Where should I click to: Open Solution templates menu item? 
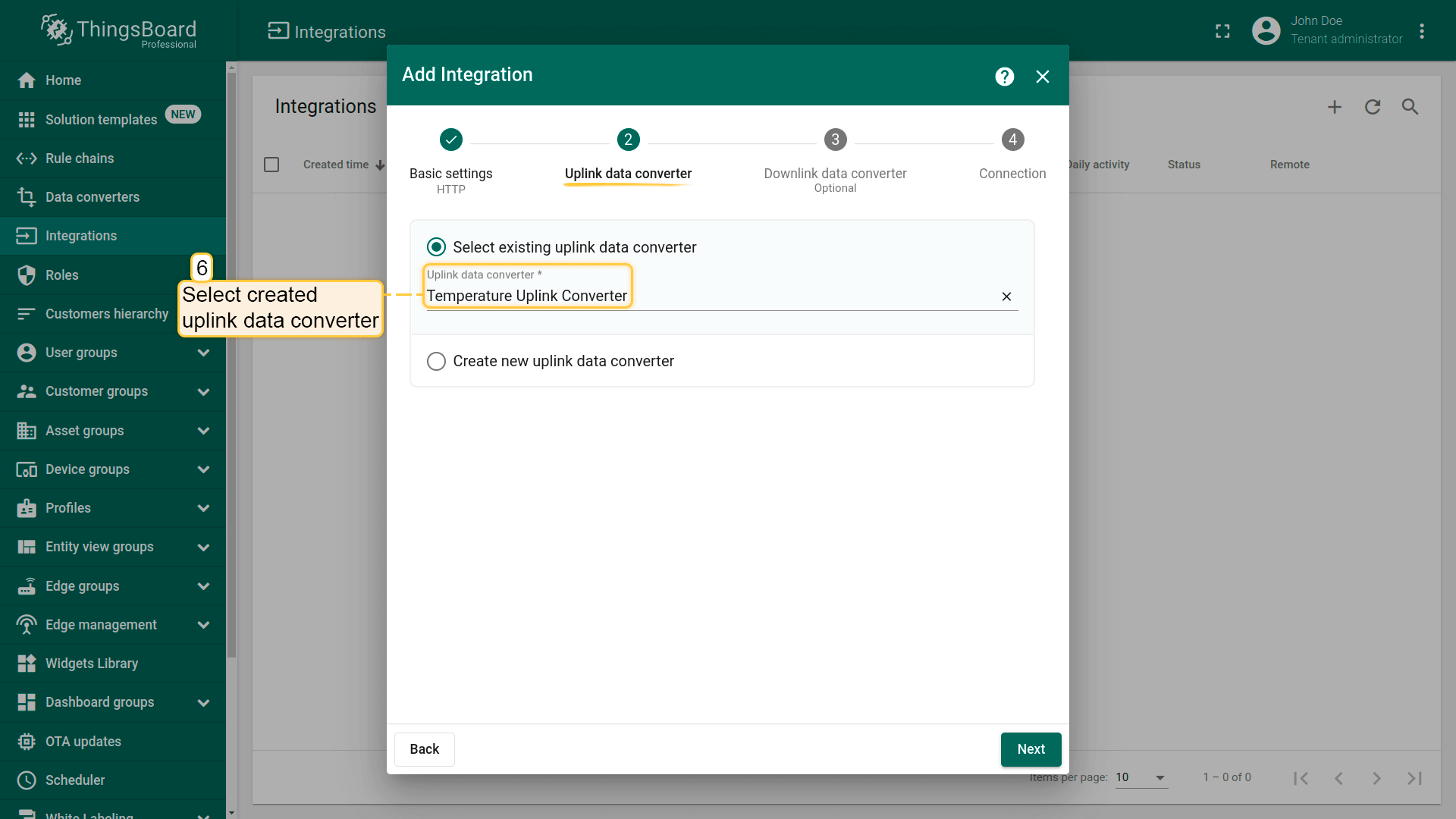(113, 120)
